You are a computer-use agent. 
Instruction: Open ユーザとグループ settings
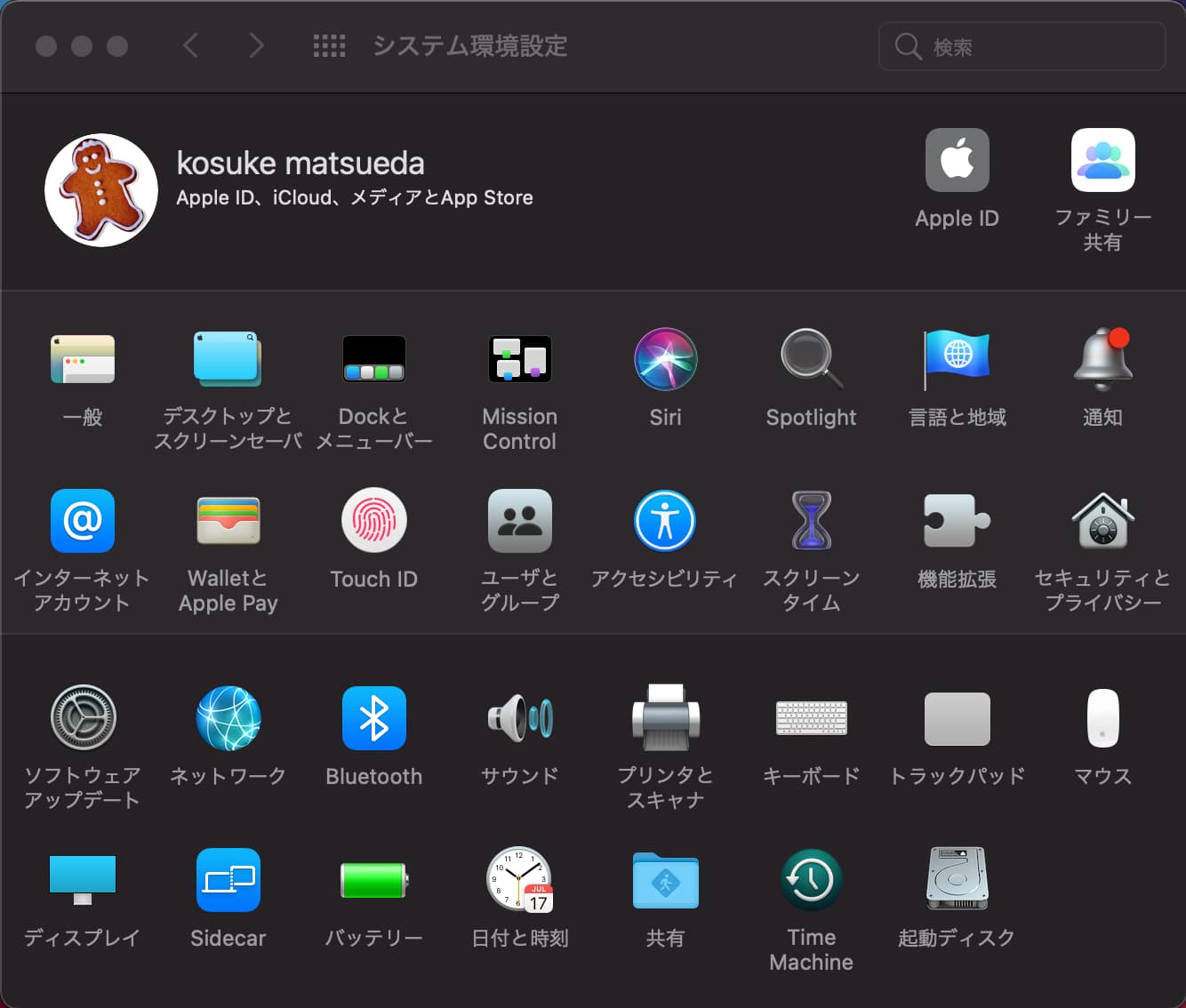click(520, 521)
